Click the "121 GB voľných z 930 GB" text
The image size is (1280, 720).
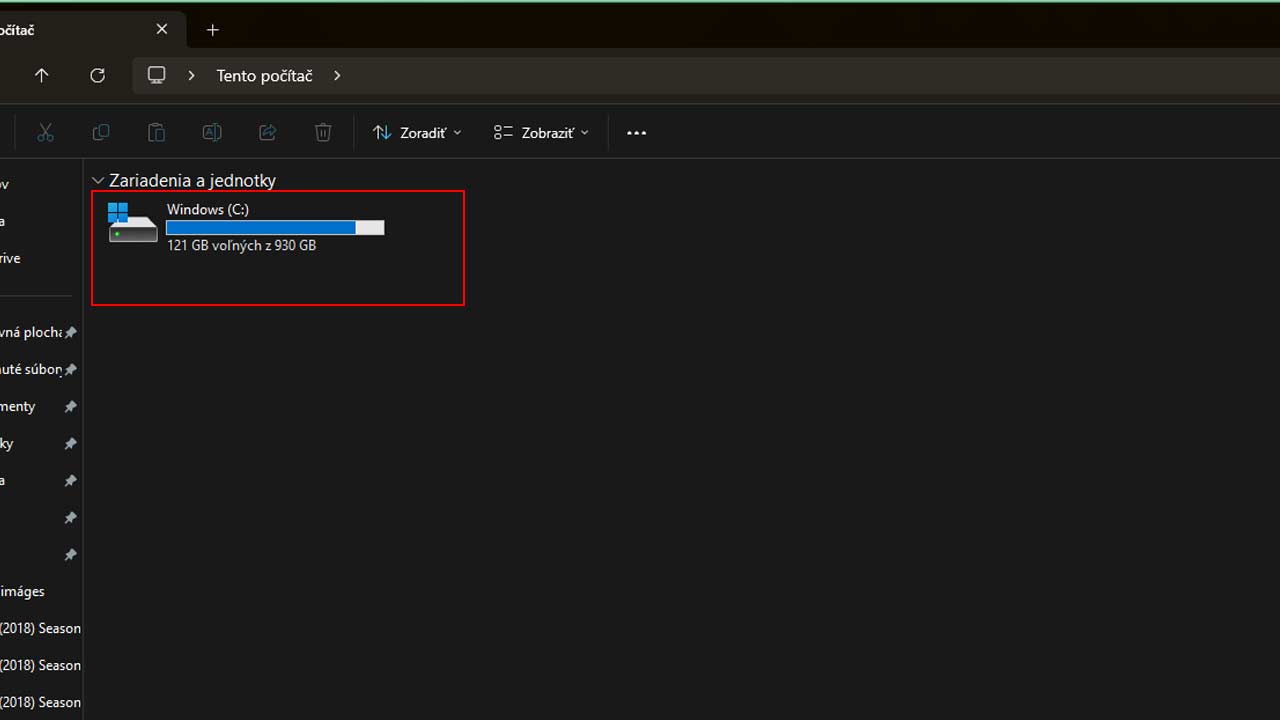click(x=241, y=245)
